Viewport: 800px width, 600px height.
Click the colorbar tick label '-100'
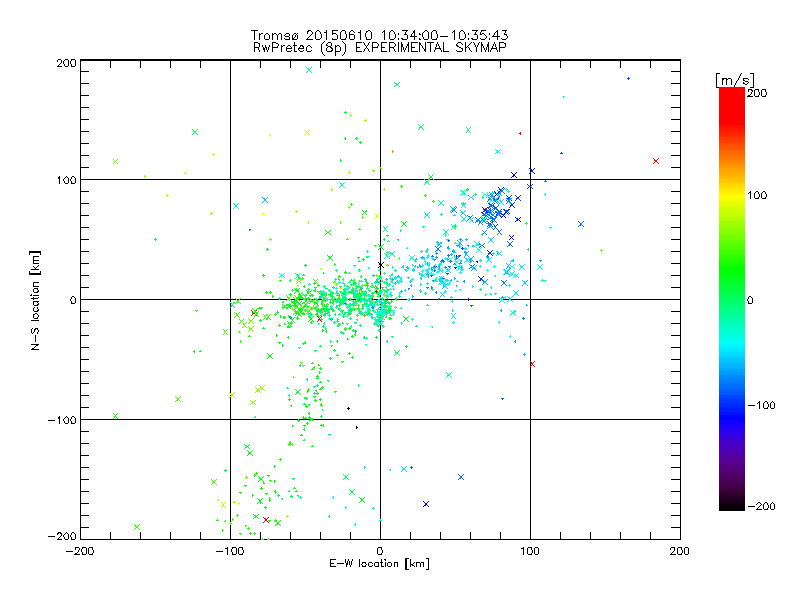tap(761, 406)
